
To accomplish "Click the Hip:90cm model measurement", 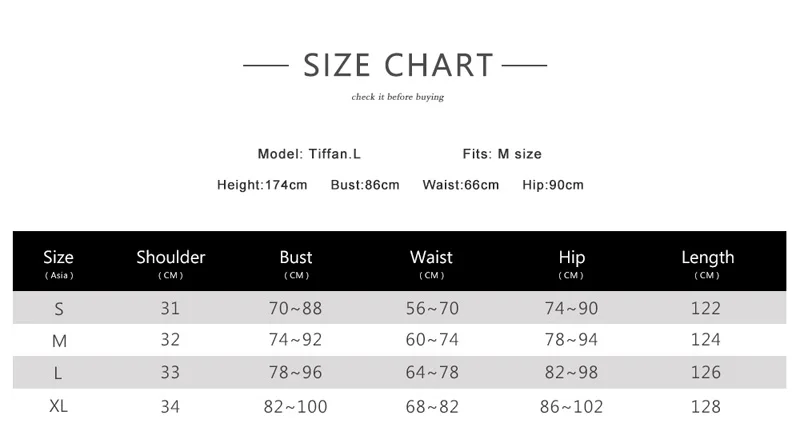I will pyautogui.click(x=553, y=185).
